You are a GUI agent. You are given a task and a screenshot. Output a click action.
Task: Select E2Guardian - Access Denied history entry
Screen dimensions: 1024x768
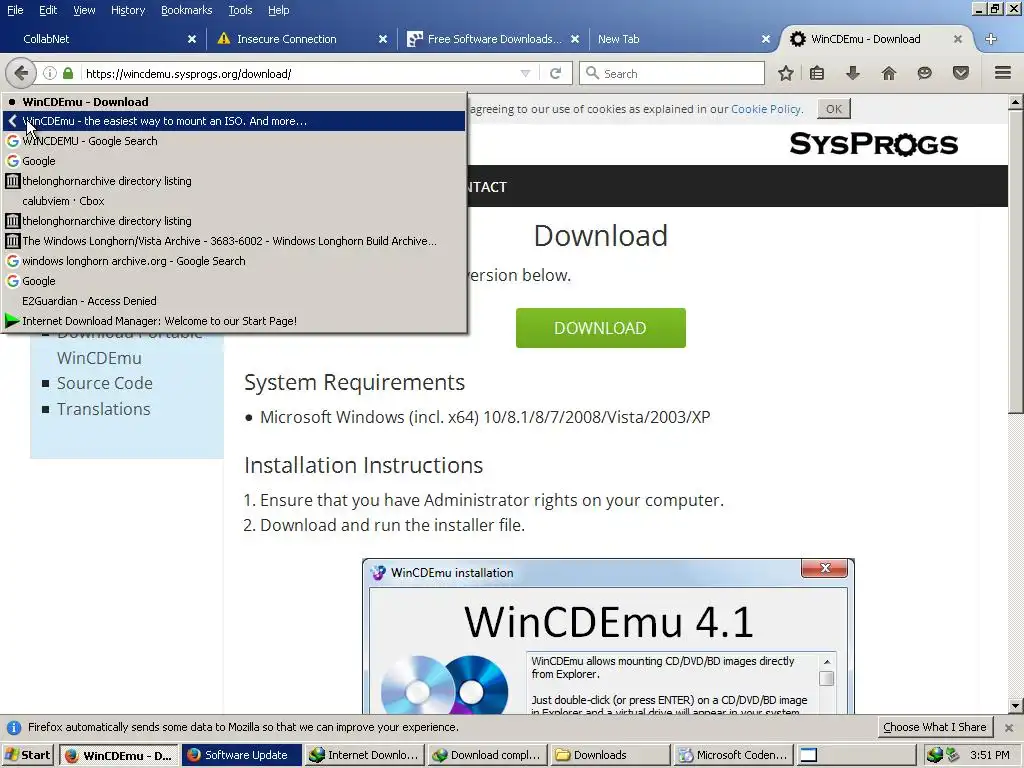pyautogui.click(x=234, y=301)
